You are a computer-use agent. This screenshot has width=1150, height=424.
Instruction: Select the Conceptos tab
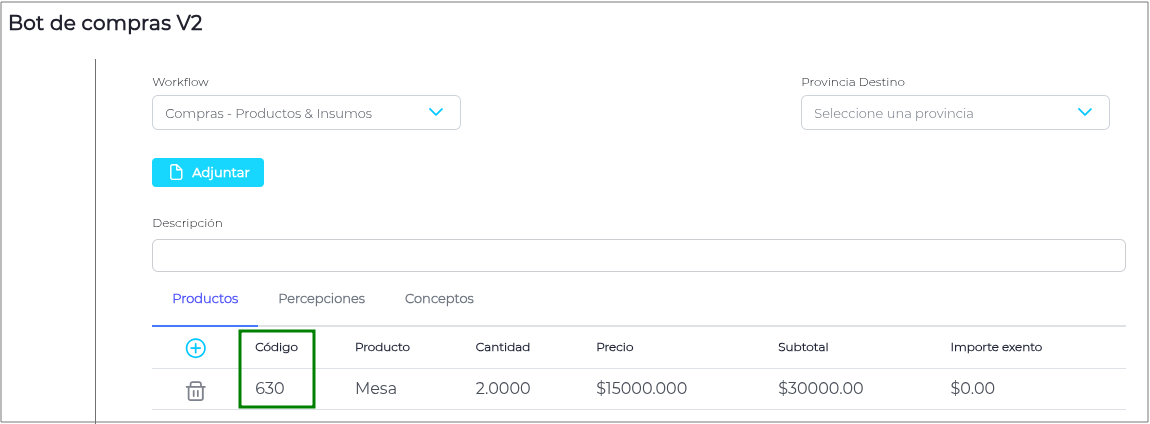pos(439,298)
